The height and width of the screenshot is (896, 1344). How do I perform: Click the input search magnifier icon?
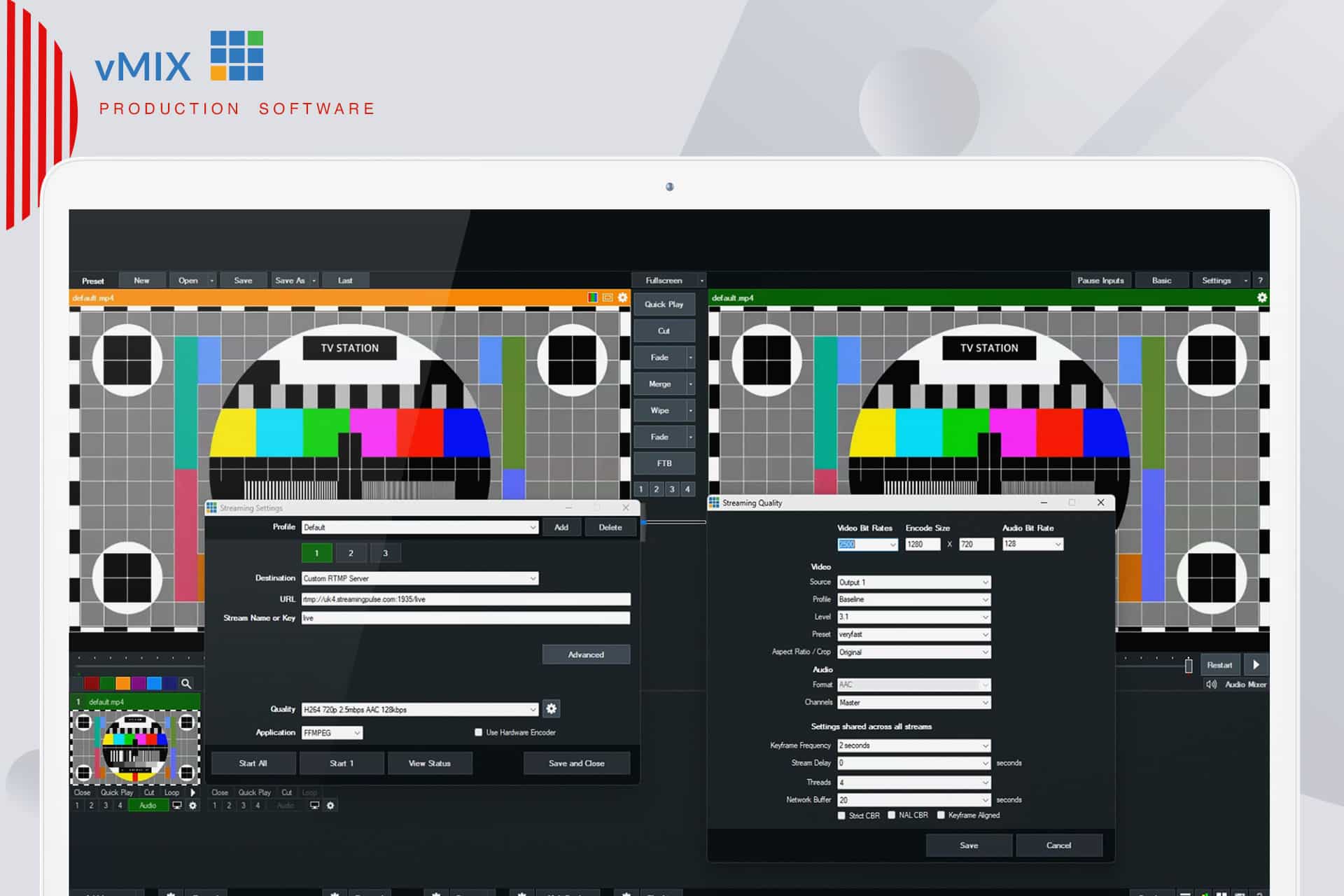[186, 683]
